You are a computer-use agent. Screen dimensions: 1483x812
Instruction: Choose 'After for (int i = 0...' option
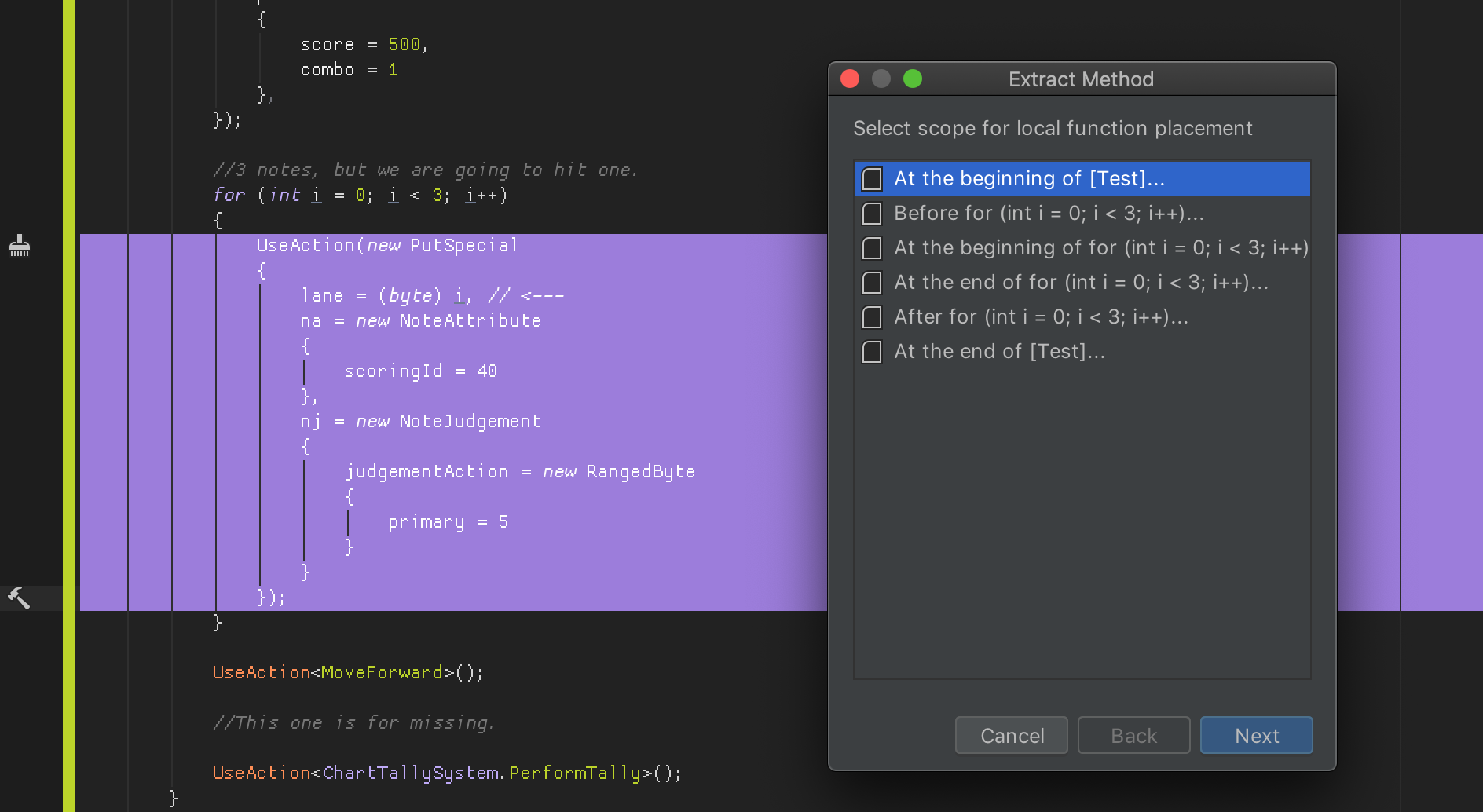(1041, 317)
